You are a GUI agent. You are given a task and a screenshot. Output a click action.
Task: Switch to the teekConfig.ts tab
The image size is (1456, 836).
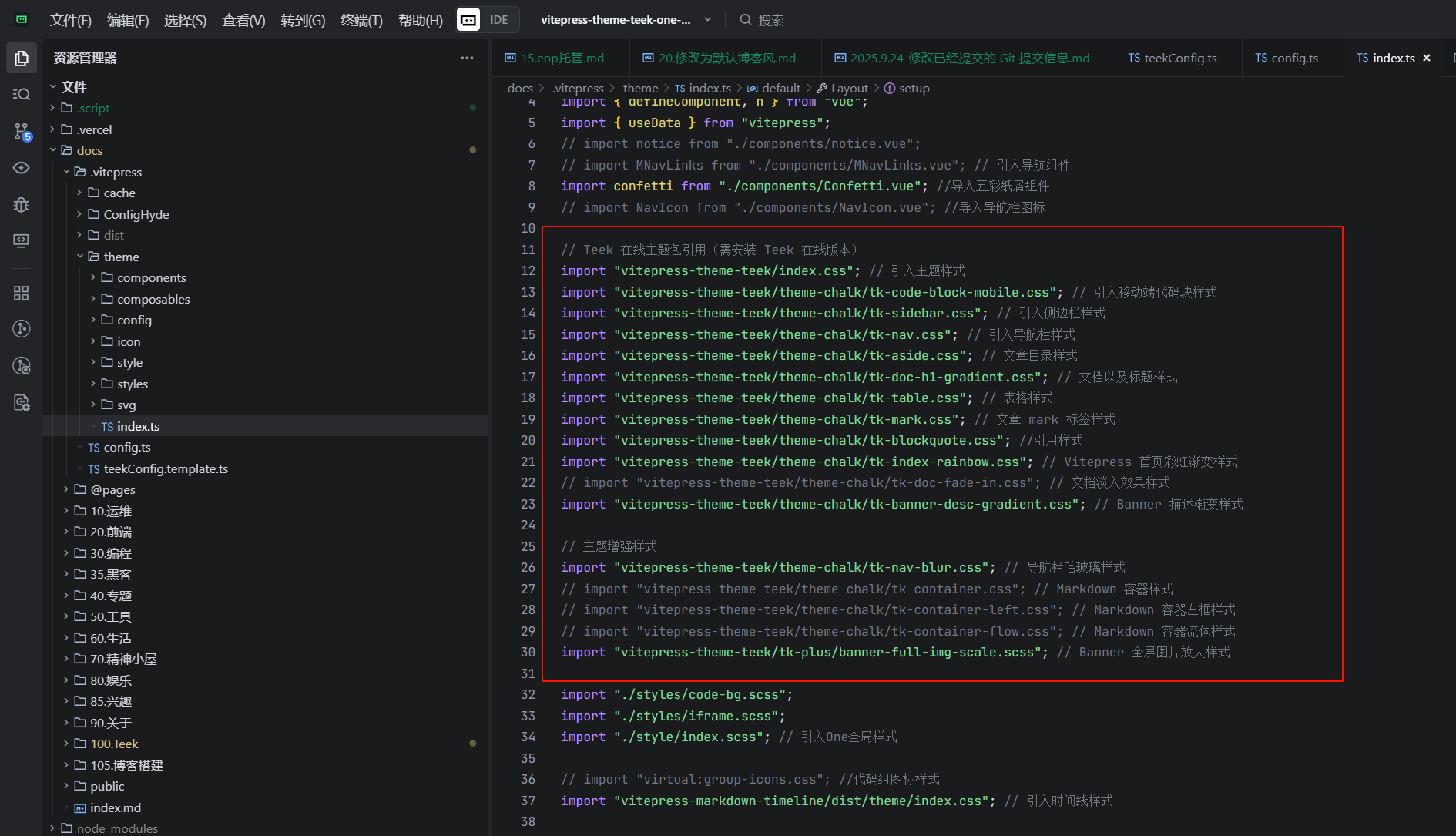pos(1173,58)
